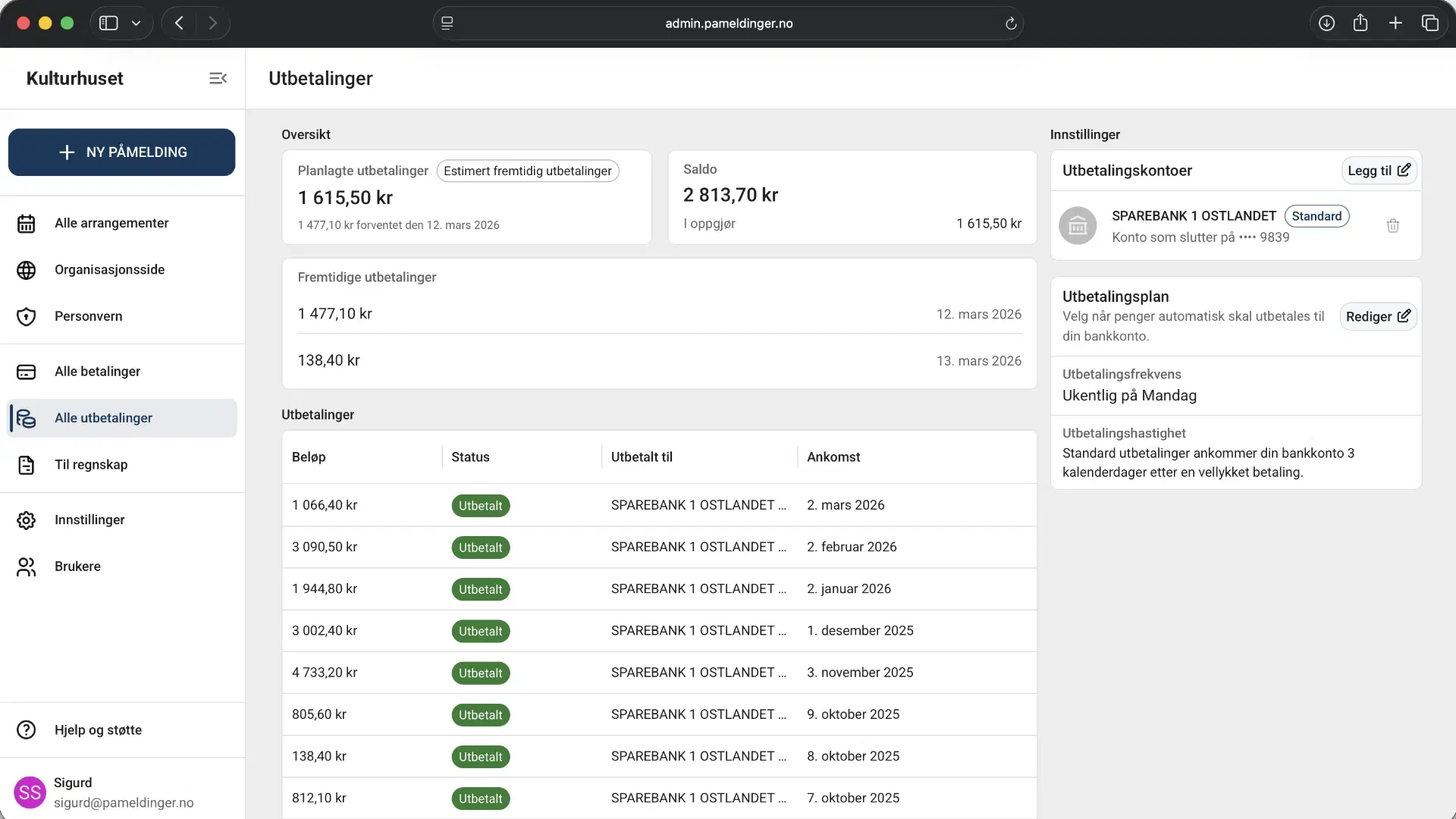Reload the page in the address bar
The width and height of the screenshot is (1456, 819).
(1010, 24)
